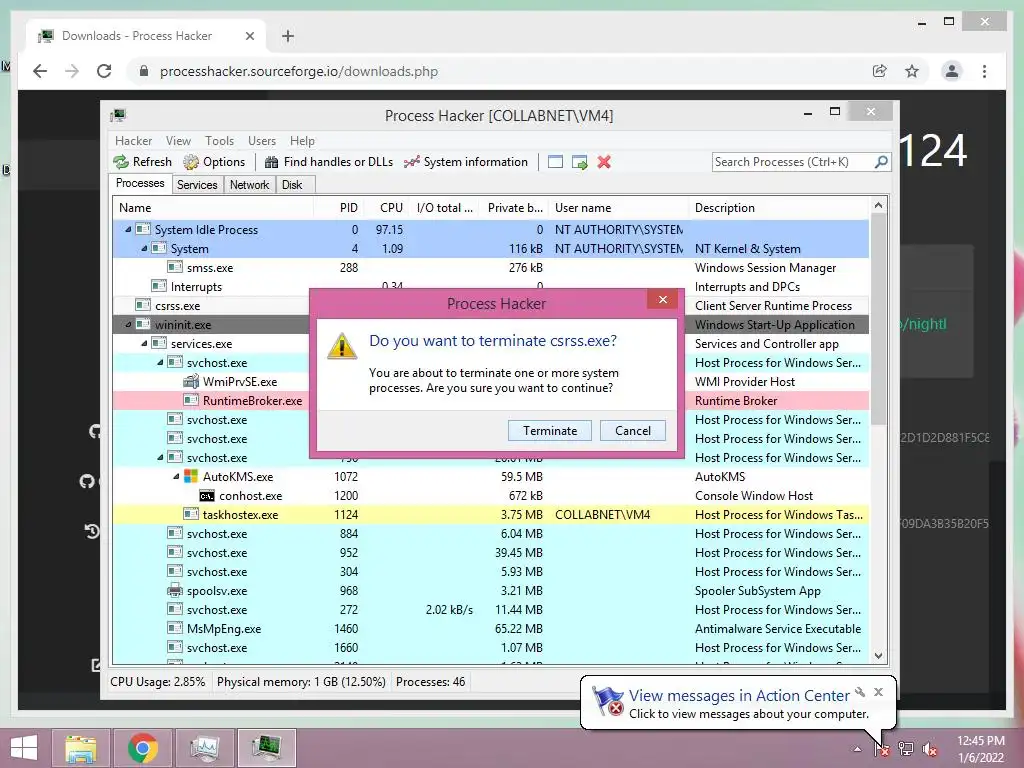Click the red X kill window icon
This screenshot has width=1024, height=768.
click(604, 162)
